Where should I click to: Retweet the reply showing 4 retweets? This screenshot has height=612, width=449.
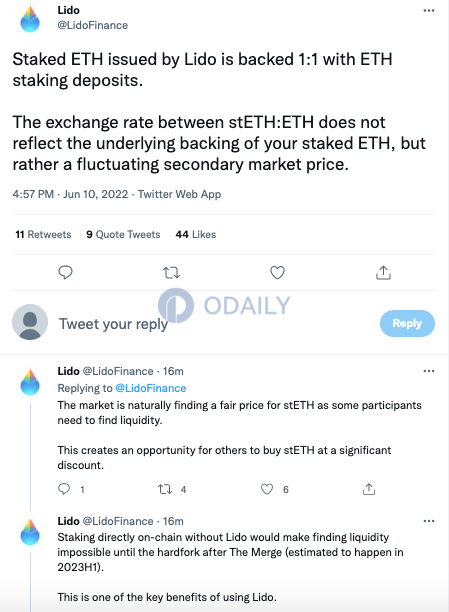[x=165, y=489]
